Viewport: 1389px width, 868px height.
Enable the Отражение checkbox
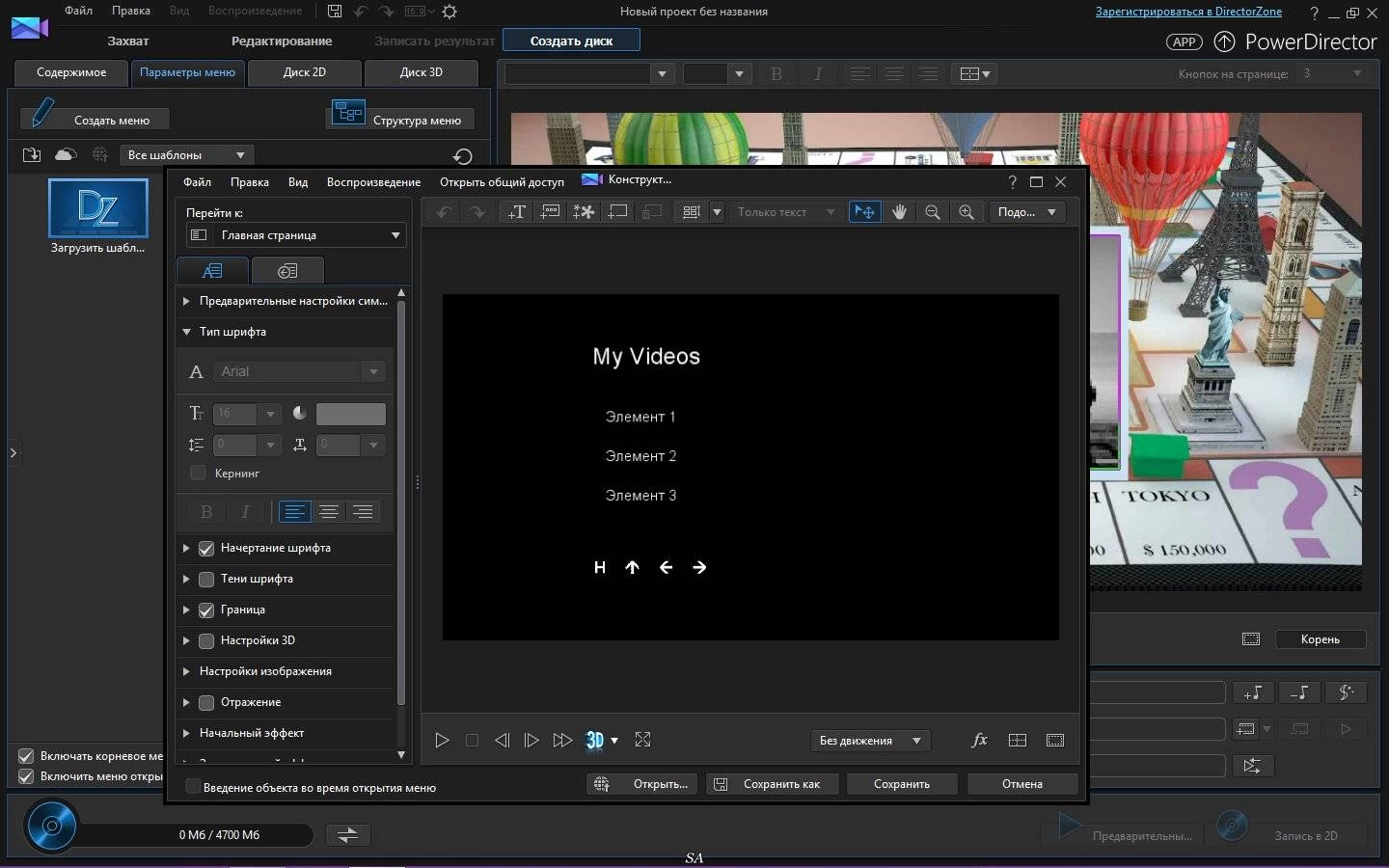[206, 703]
